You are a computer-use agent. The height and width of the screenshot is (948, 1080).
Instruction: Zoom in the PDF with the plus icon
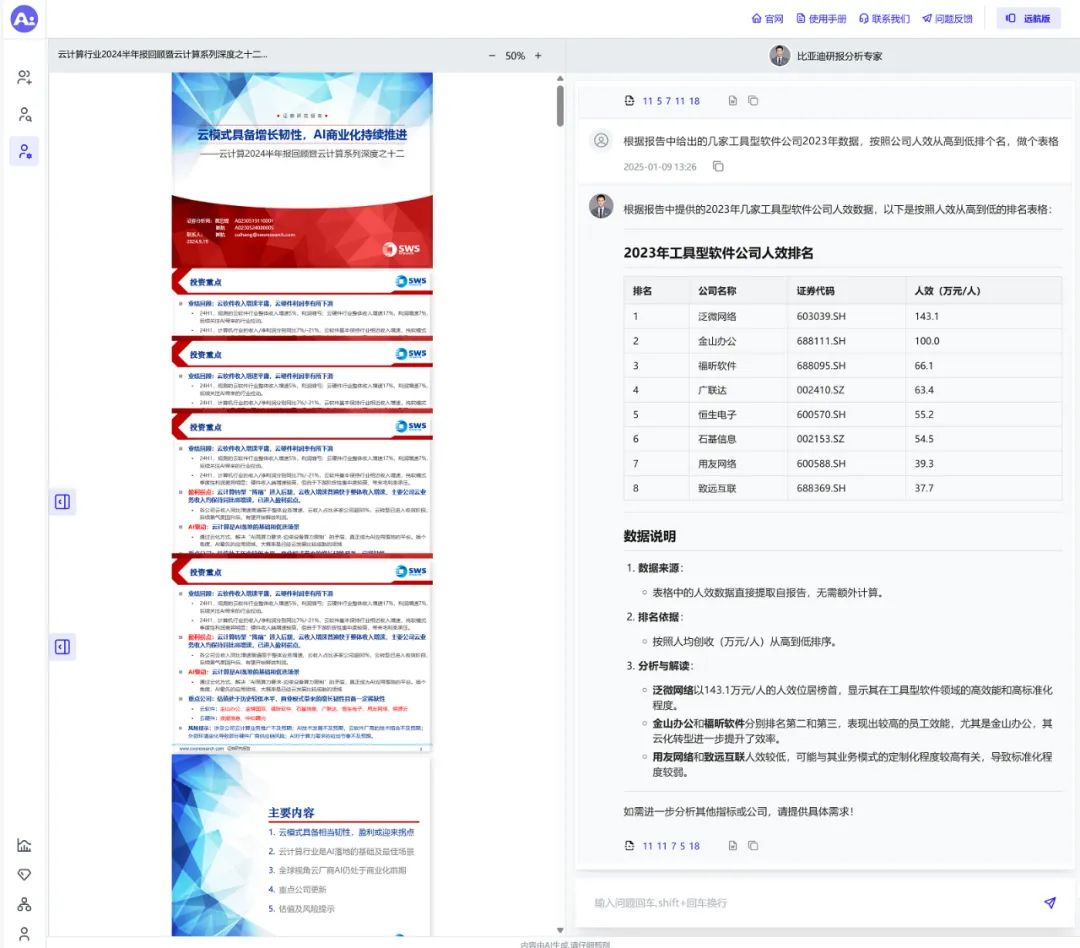(x=538, y=56)
